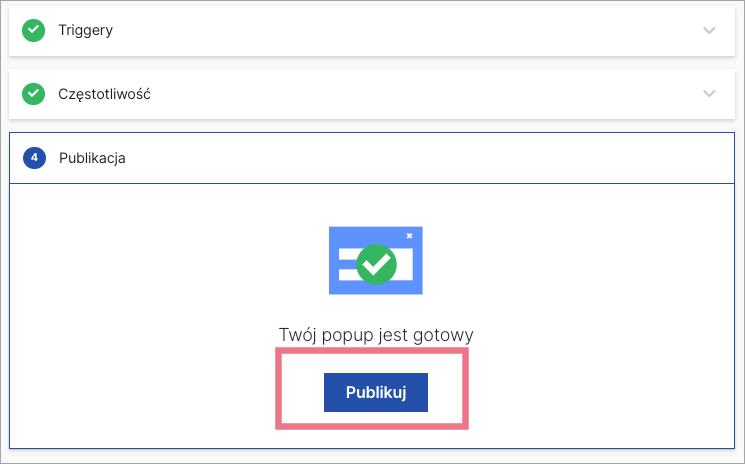Click the blank area beside the Publikuj button
This screenshot has height=464, width=745.
(x=580, y=392)
